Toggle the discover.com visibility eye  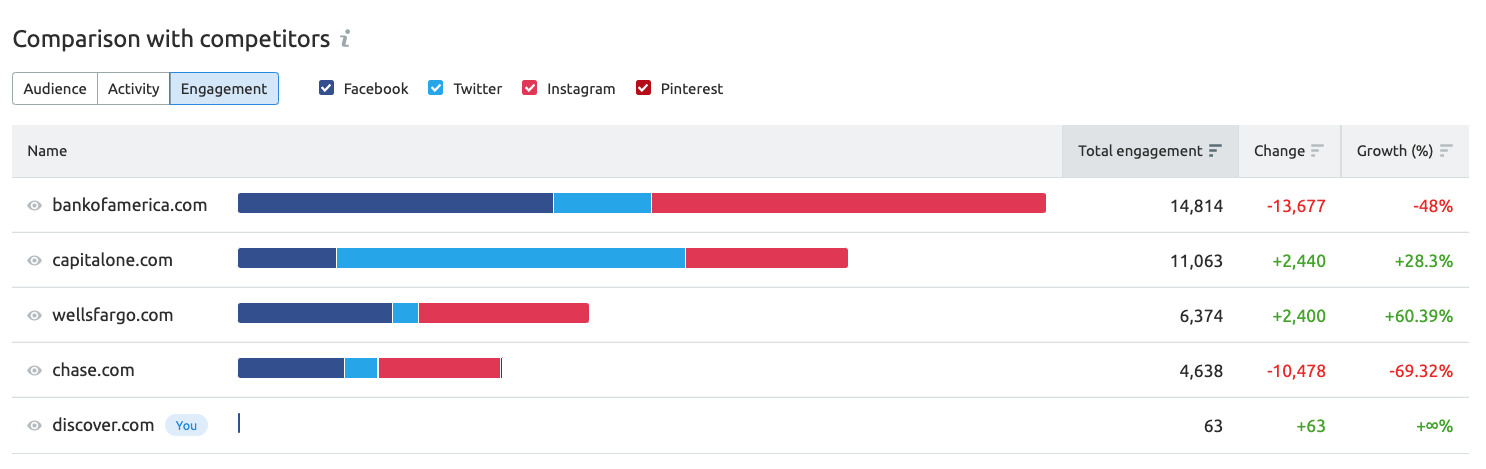34,425
